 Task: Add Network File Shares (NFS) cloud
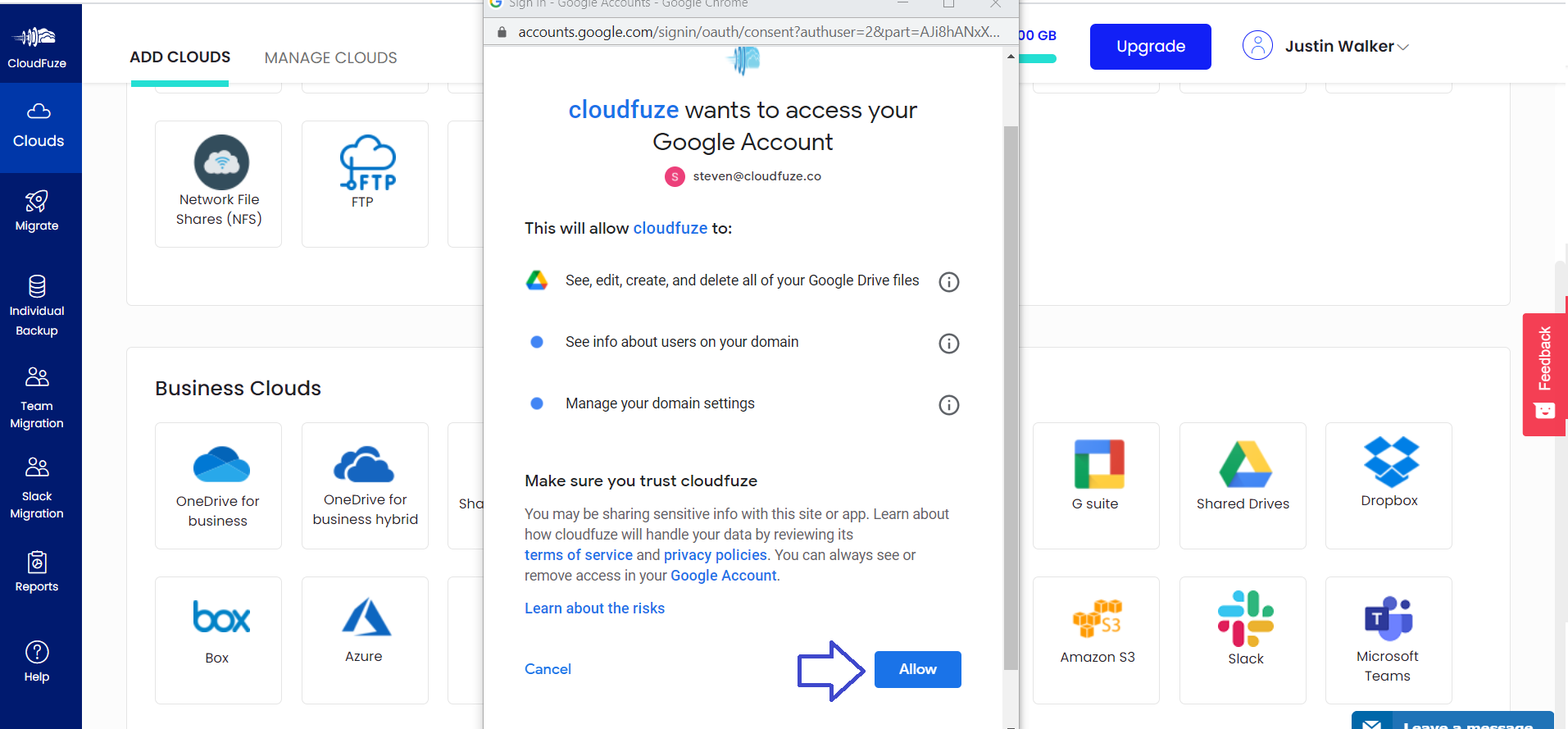[x=218, y=184]
